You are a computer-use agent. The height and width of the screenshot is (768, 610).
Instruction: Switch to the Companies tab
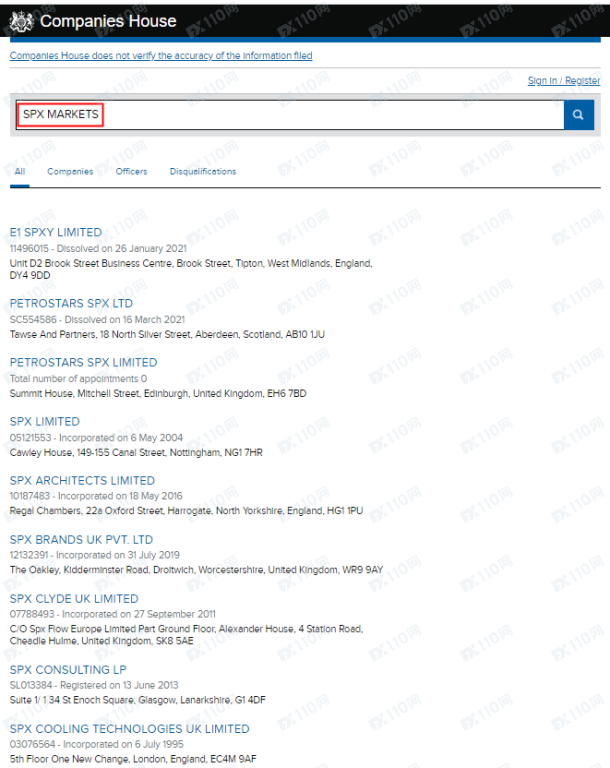pyautogui.click(x=70, y=171)
